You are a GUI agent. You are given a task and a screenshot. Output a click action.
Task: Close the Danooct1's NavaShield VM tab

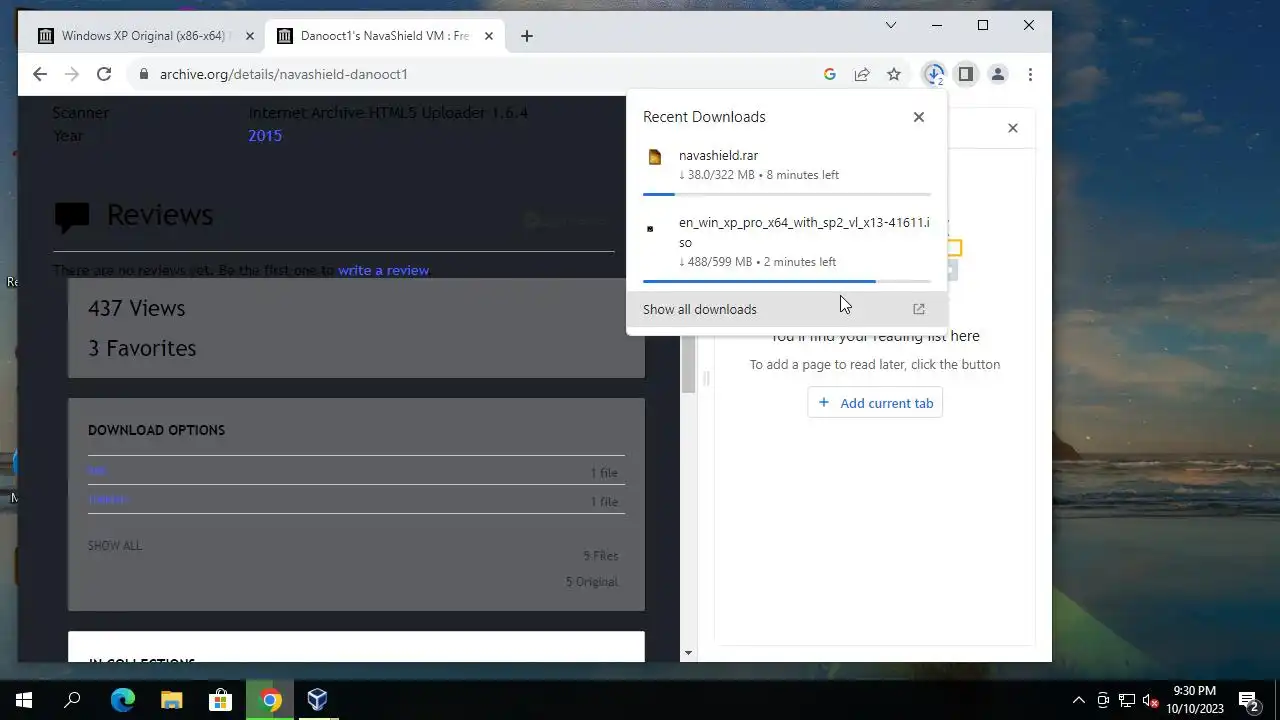(489, 36)
